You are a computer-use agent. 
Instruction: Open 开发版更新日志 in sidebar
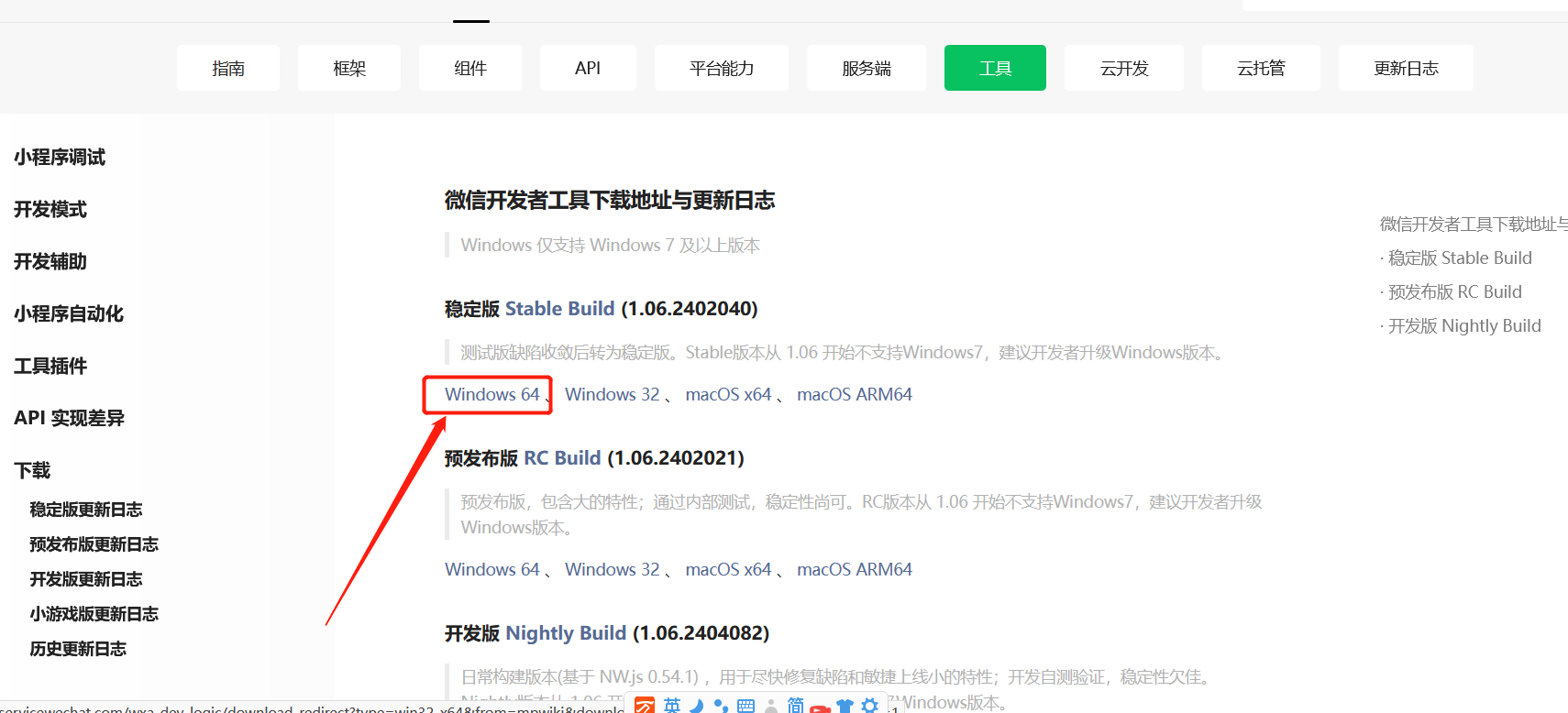click(x=86, y=579)
